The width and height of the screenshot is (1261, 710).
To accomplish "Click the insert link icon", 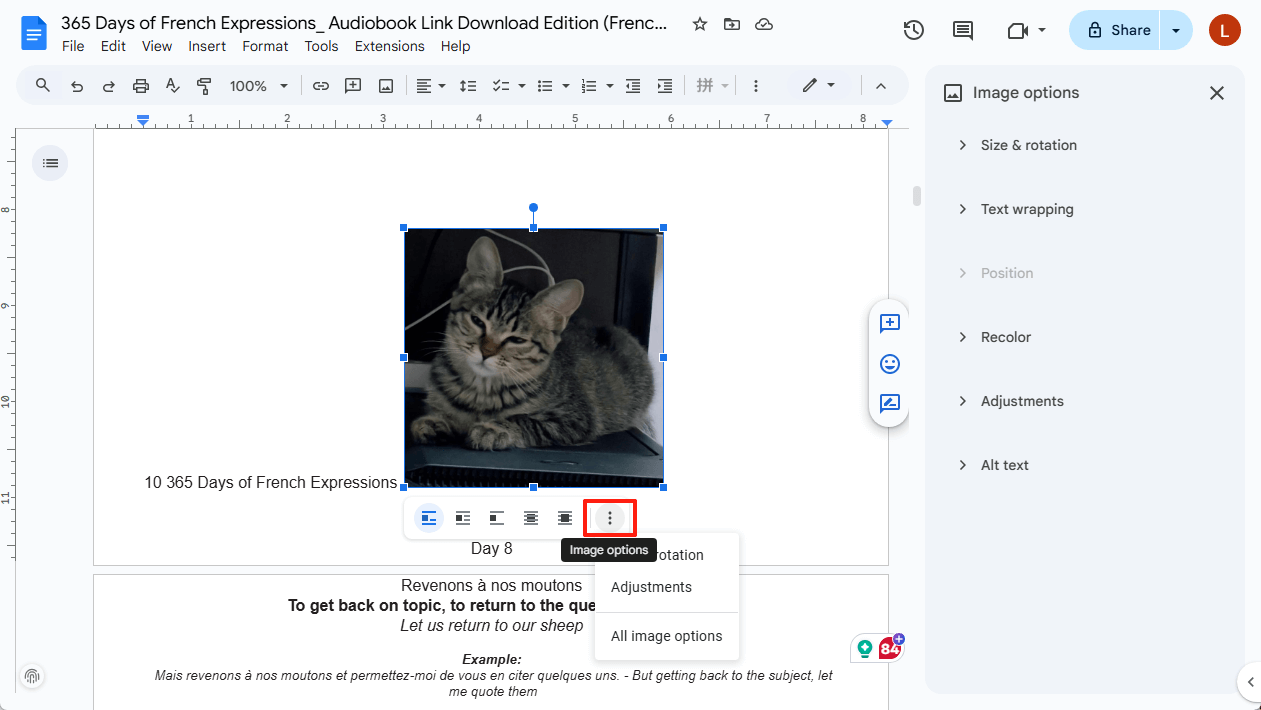I will click(321, 86).
